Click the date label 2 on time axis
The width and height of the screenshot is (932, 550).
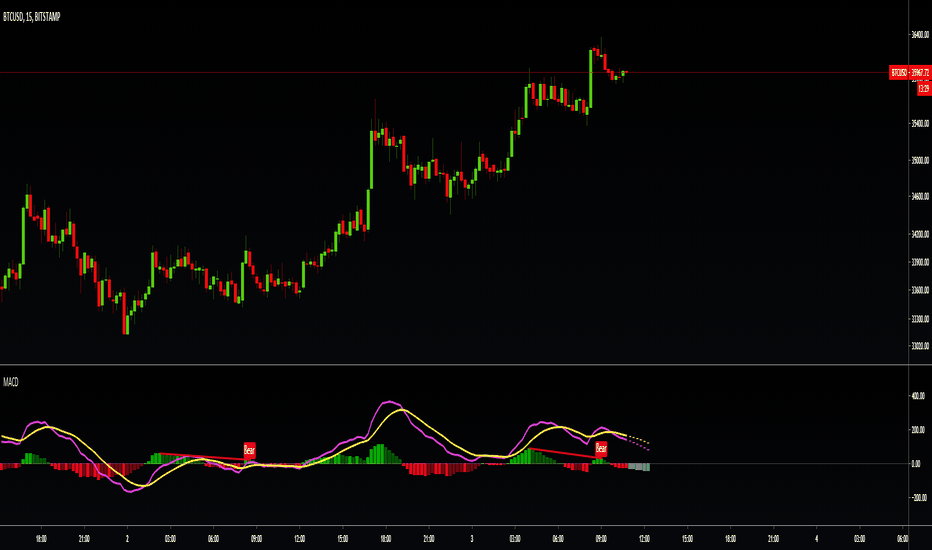[127, 539]
